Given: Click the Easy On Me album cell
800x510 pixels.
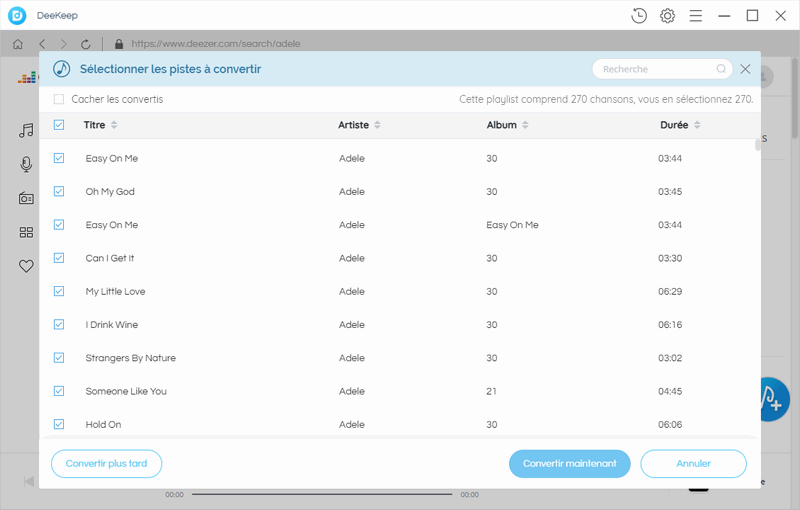Looking at the screenshot, I should pyautogui.click(x=512, y=225).
